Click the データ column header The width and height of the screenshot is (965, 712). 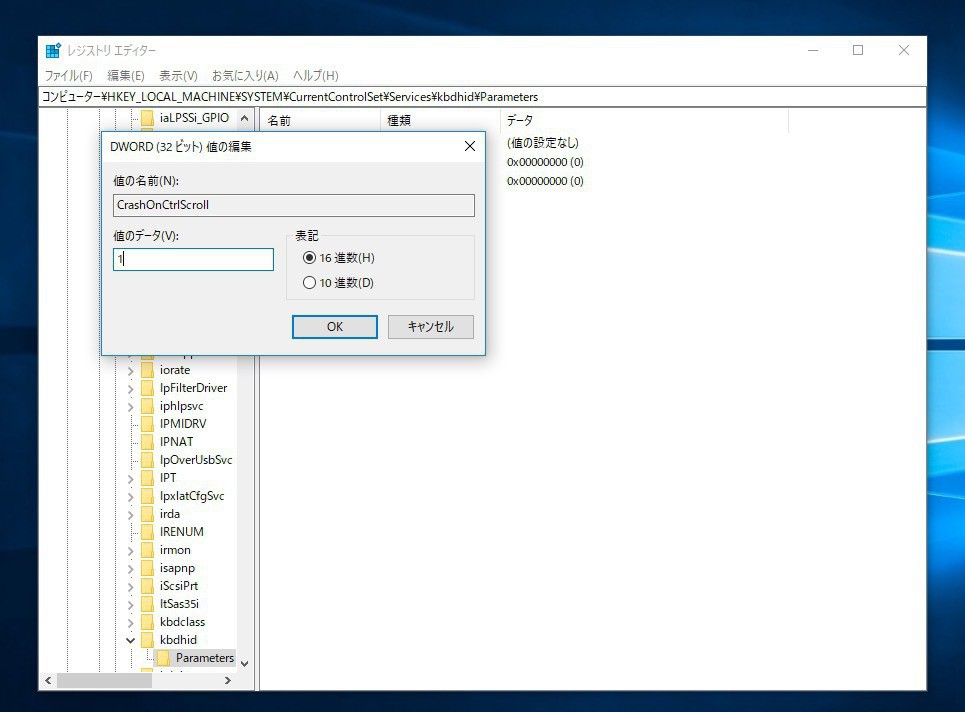point(520,120)
